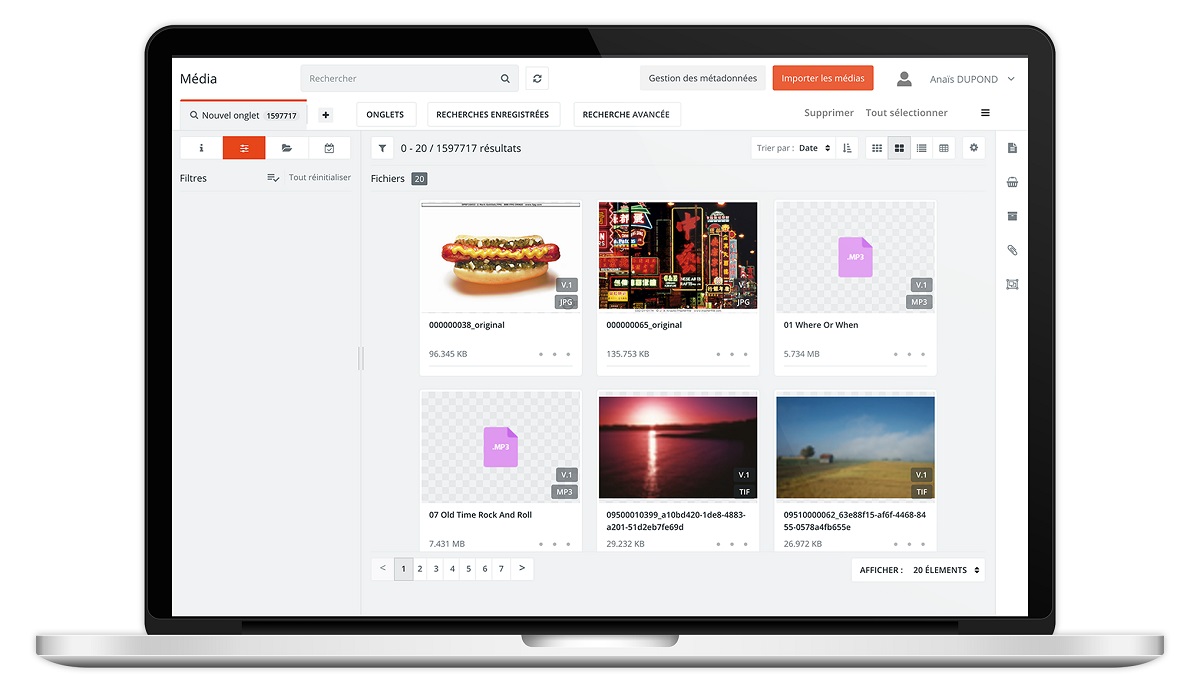Open the display settings gear icon
The height and width of the screenshot is (699, 1200).
point(974,148)
